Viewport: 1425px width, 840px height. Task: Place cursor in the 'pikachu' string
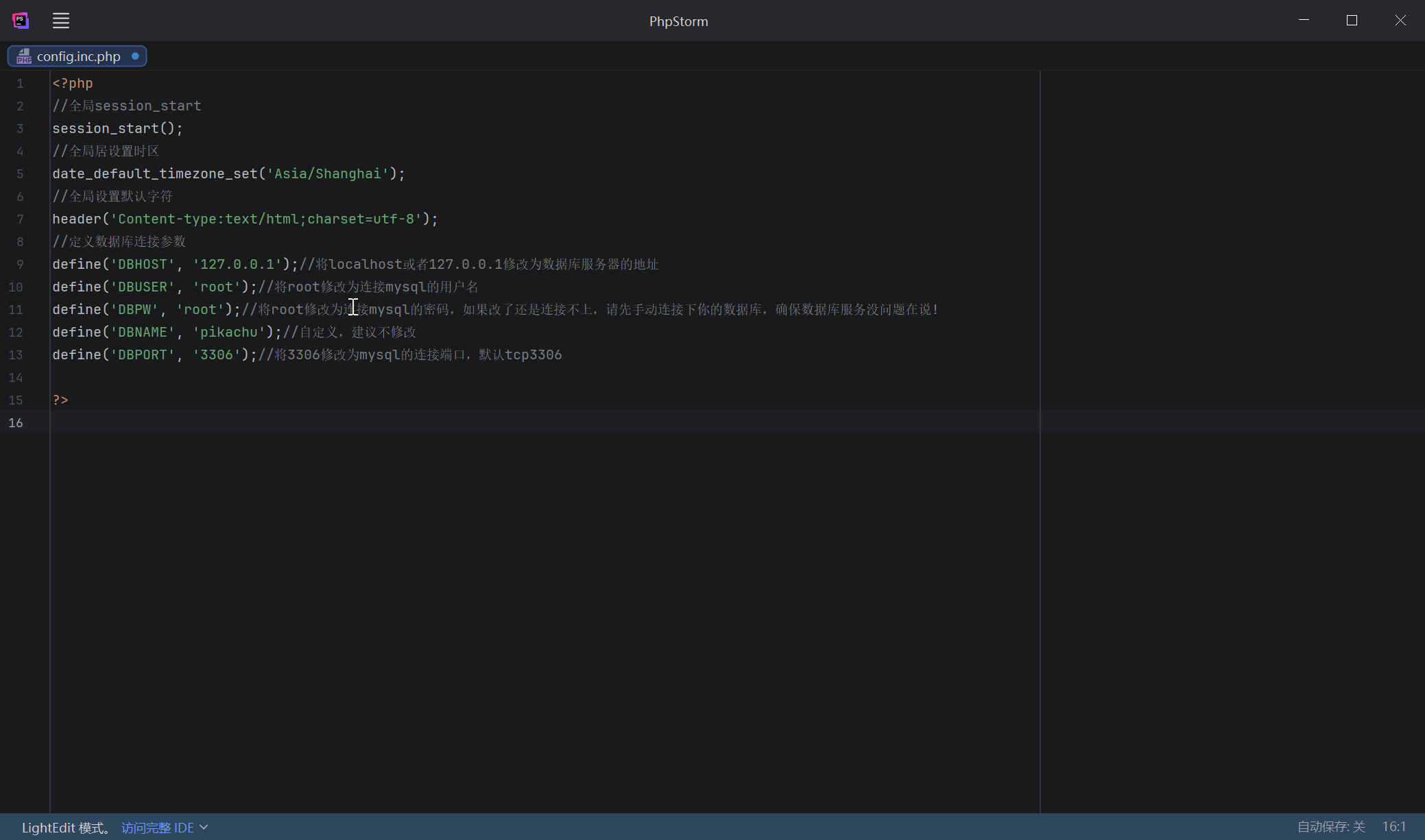[228, 333]
